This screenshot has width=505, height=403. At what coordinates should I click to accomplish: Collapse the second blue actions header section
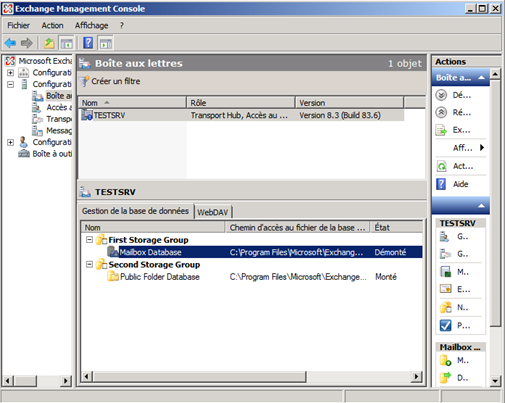481,206
